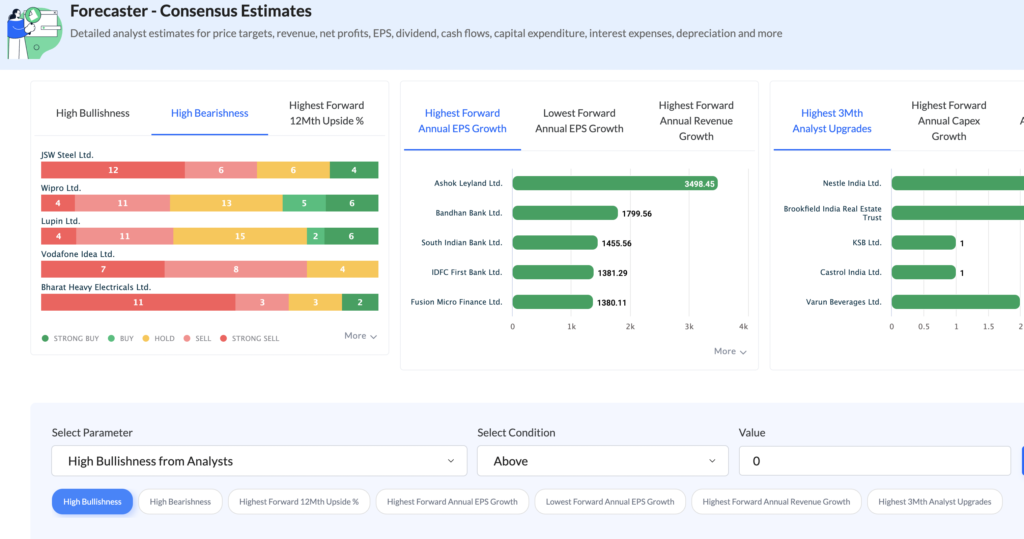Open the Select Parameter dropdown

click(259, 461)
